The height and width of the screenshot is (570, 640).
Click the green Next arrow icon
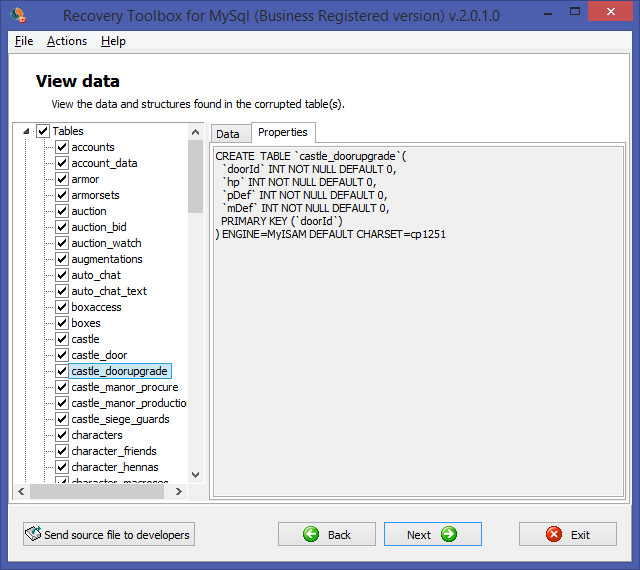pos(449,534)
